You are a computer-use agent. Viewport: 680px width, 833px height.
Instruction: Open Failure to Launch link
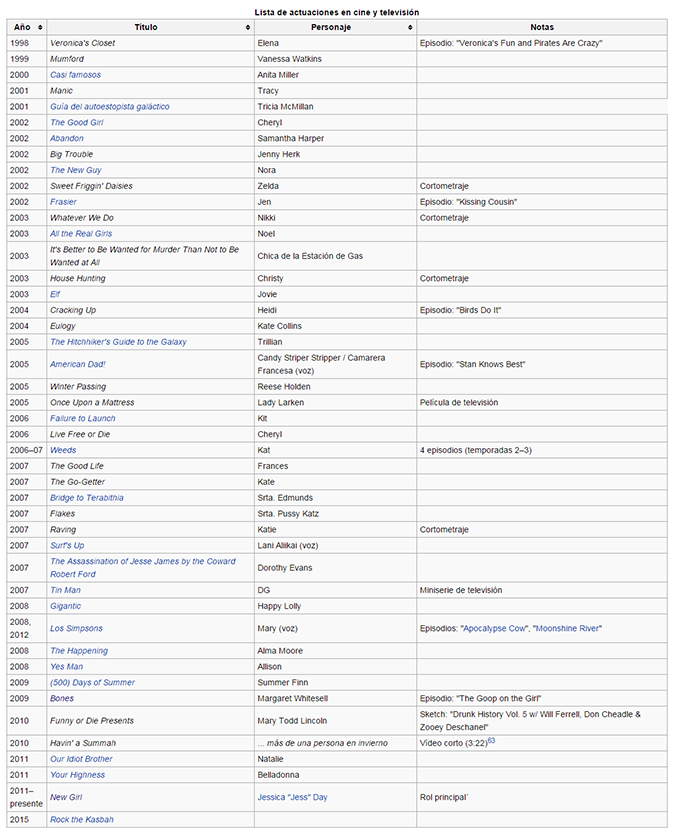pyautogui.click(x=83, y=419)
